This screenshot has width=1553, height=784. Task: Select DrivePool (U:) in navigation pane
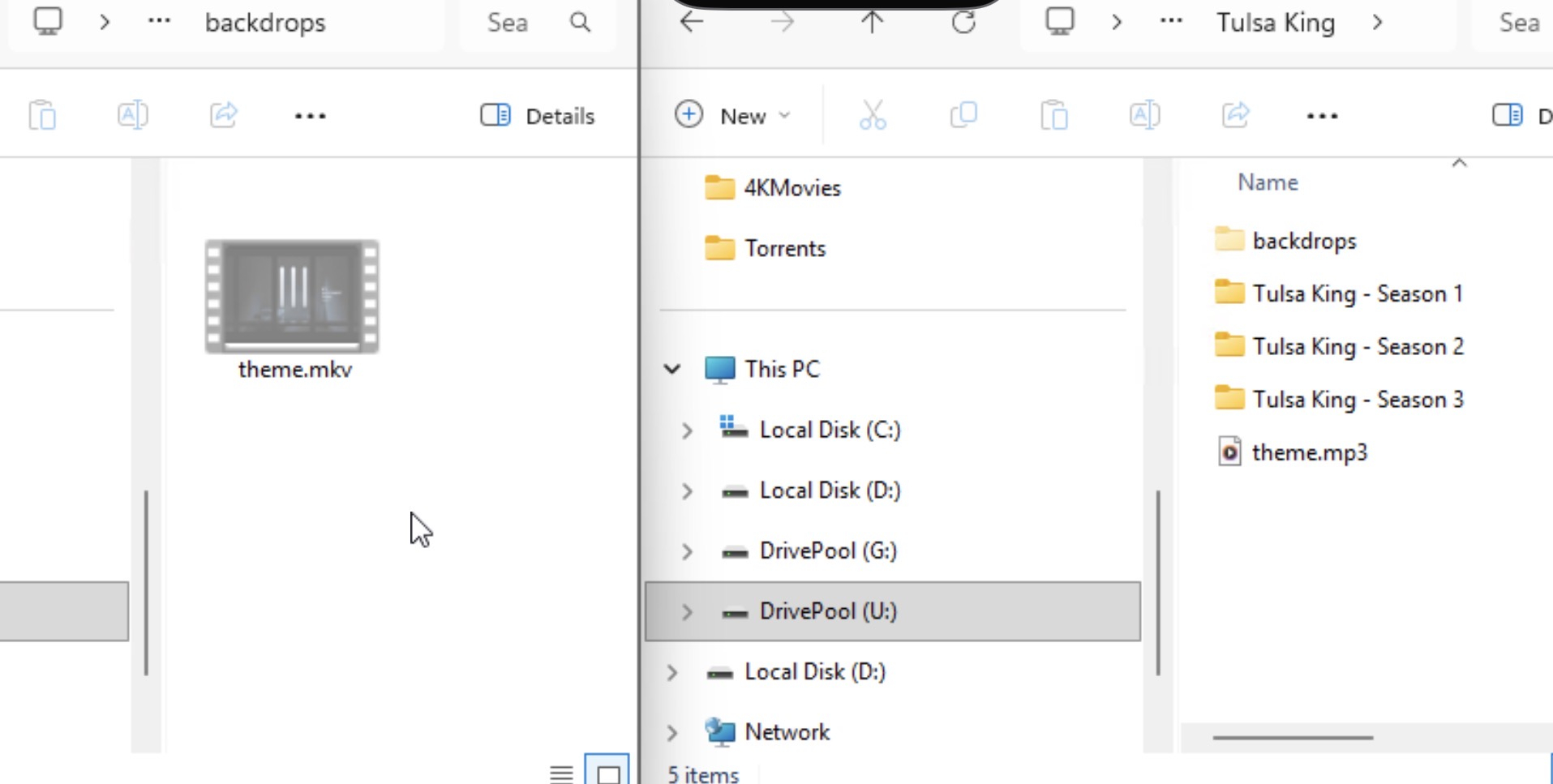[x=892, y=611]
